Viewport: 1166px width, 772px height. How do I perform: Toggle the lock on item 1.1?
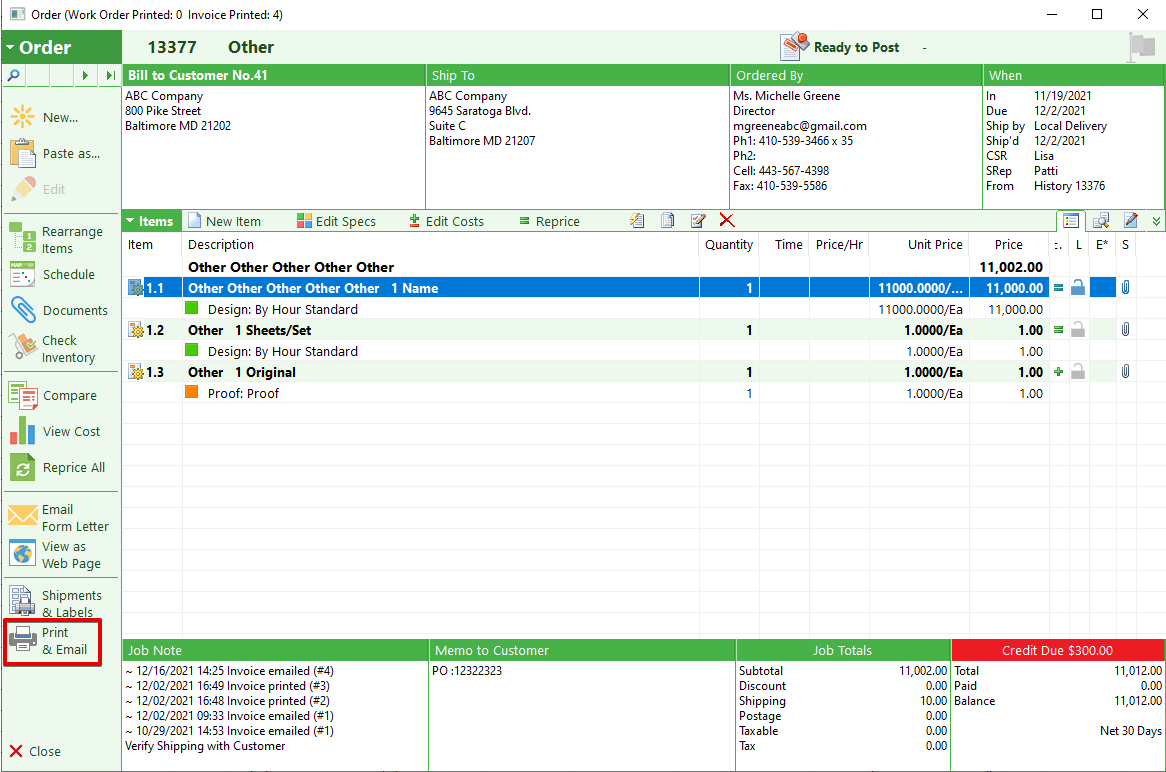click(x=1078, y=288)
